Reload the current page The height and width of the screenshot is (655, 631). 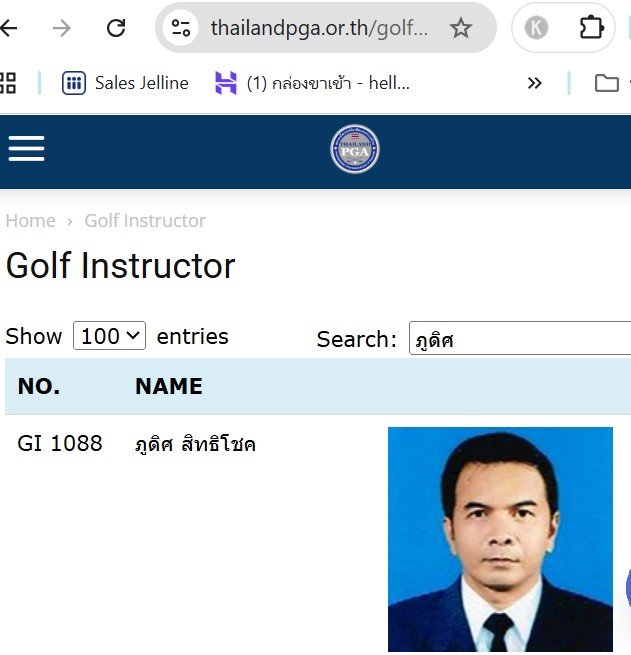116,28
